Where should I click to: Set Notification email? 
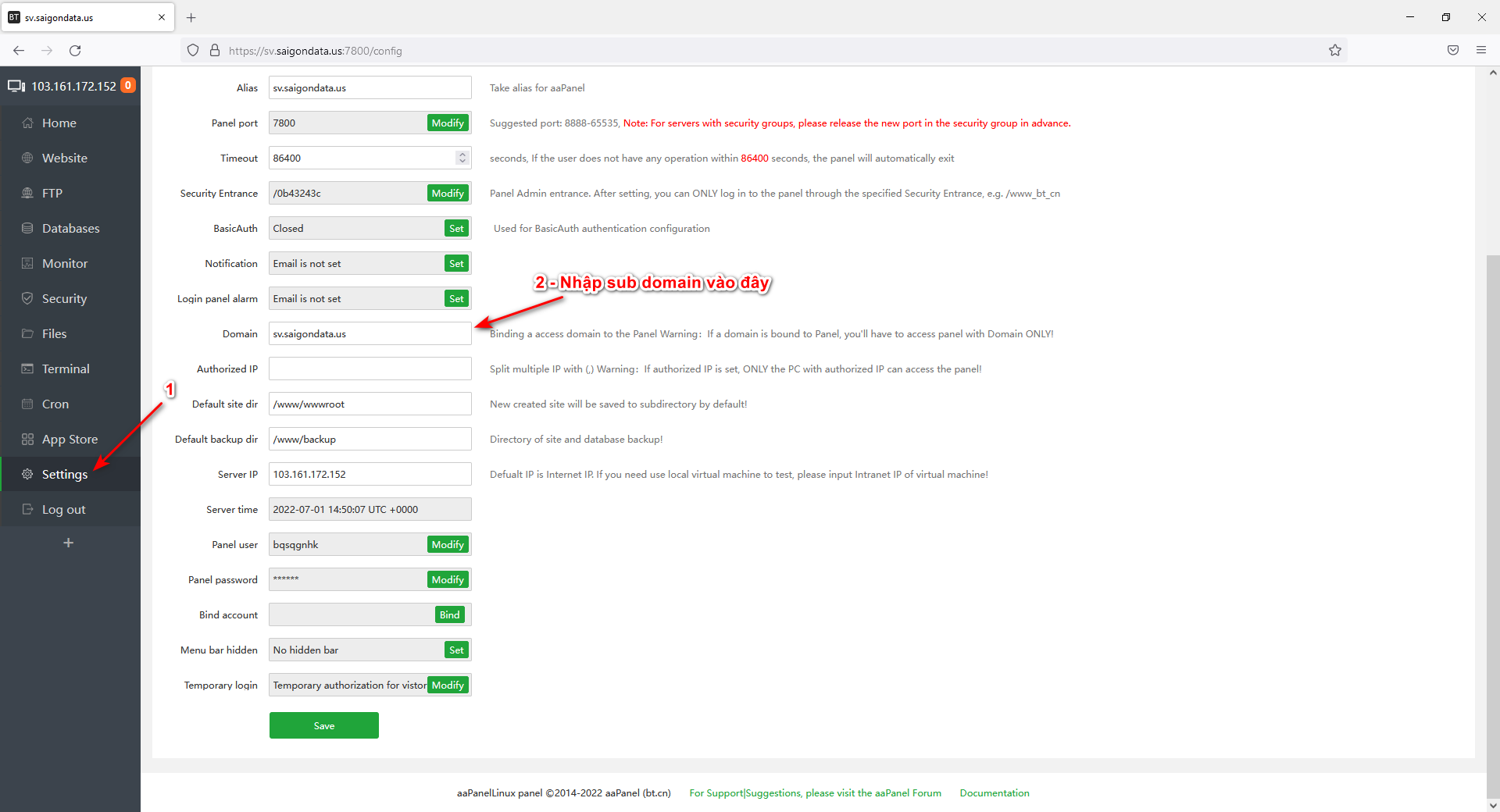tap(456, 263)
